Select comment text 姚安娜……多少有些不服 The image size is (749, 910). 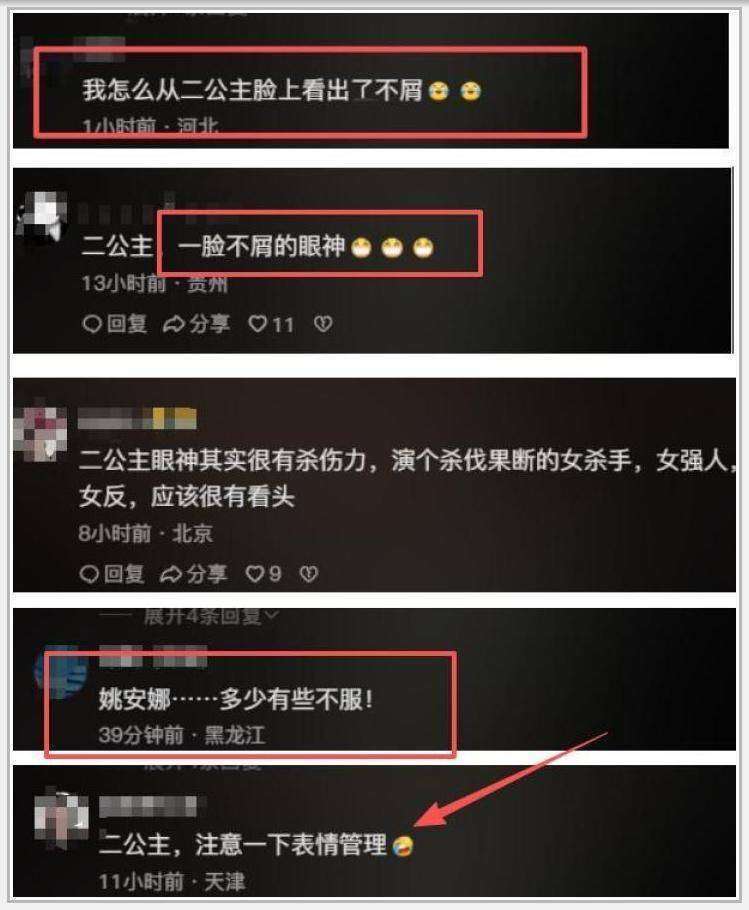[x=236, y=699]
